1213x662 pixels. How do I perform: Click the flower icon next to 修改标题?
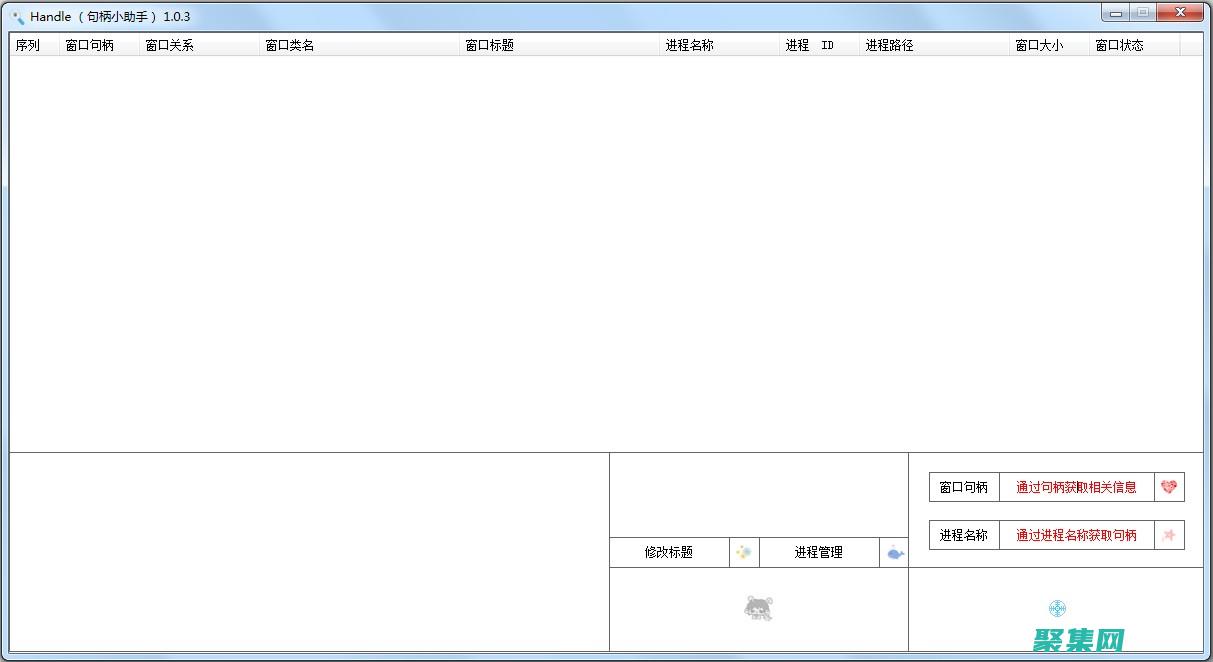744,552
